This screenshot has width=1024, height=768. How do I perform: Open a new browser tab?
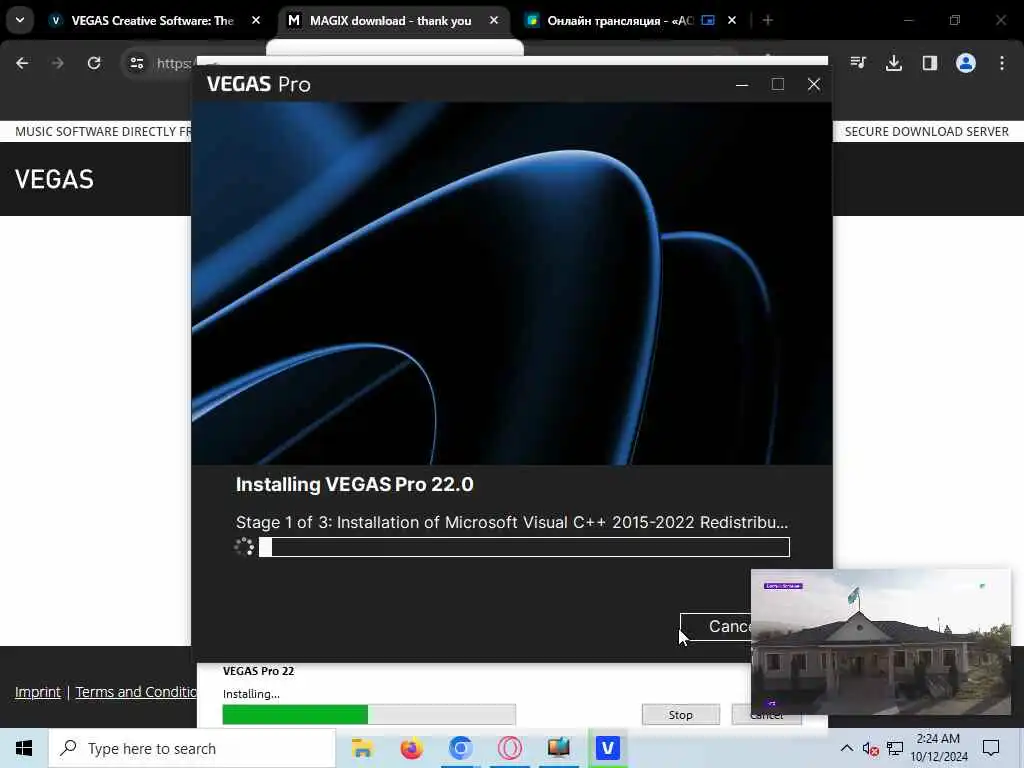(768, 21)
